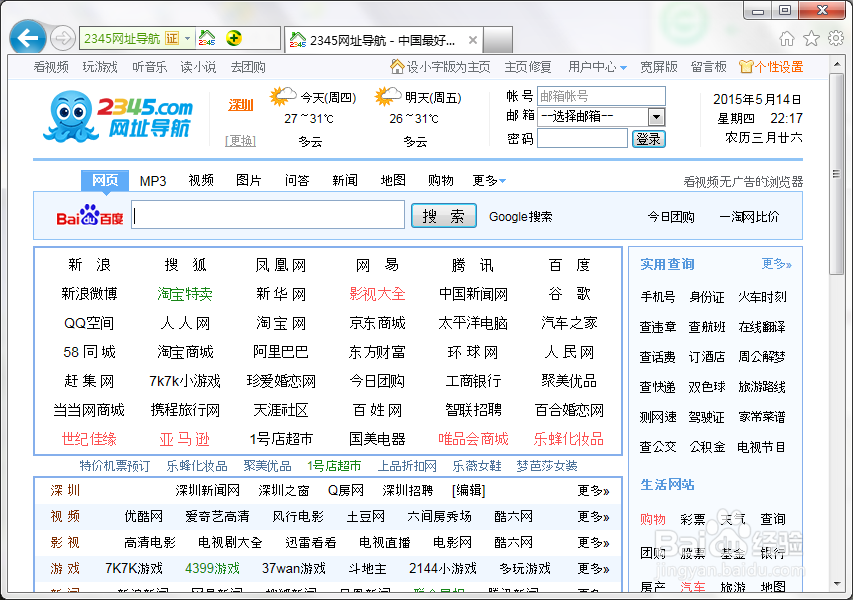The width and height of the screenshot is (853, 600).
Task: Click the Google搜索 link
Action: [x=520, y=217]
